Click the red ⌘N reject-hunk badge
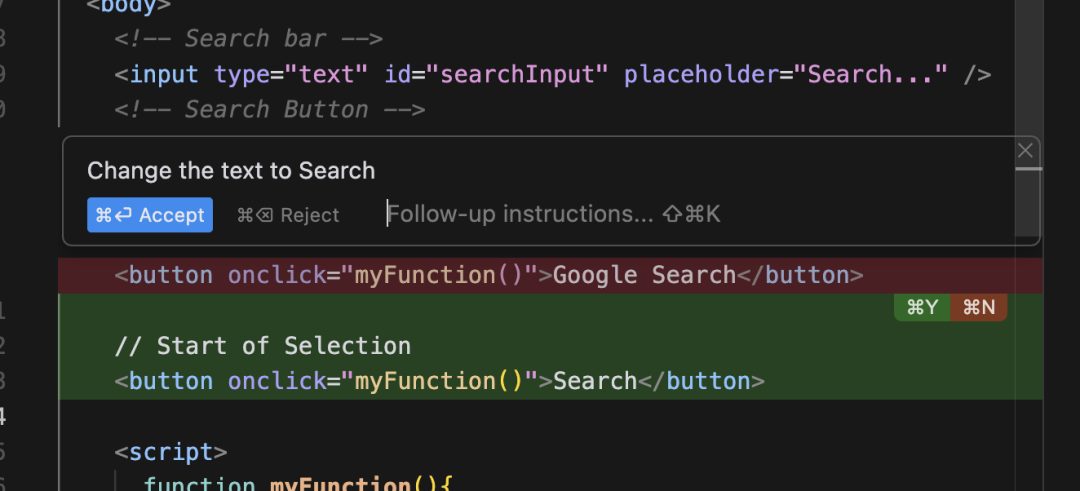 point(978,308)
